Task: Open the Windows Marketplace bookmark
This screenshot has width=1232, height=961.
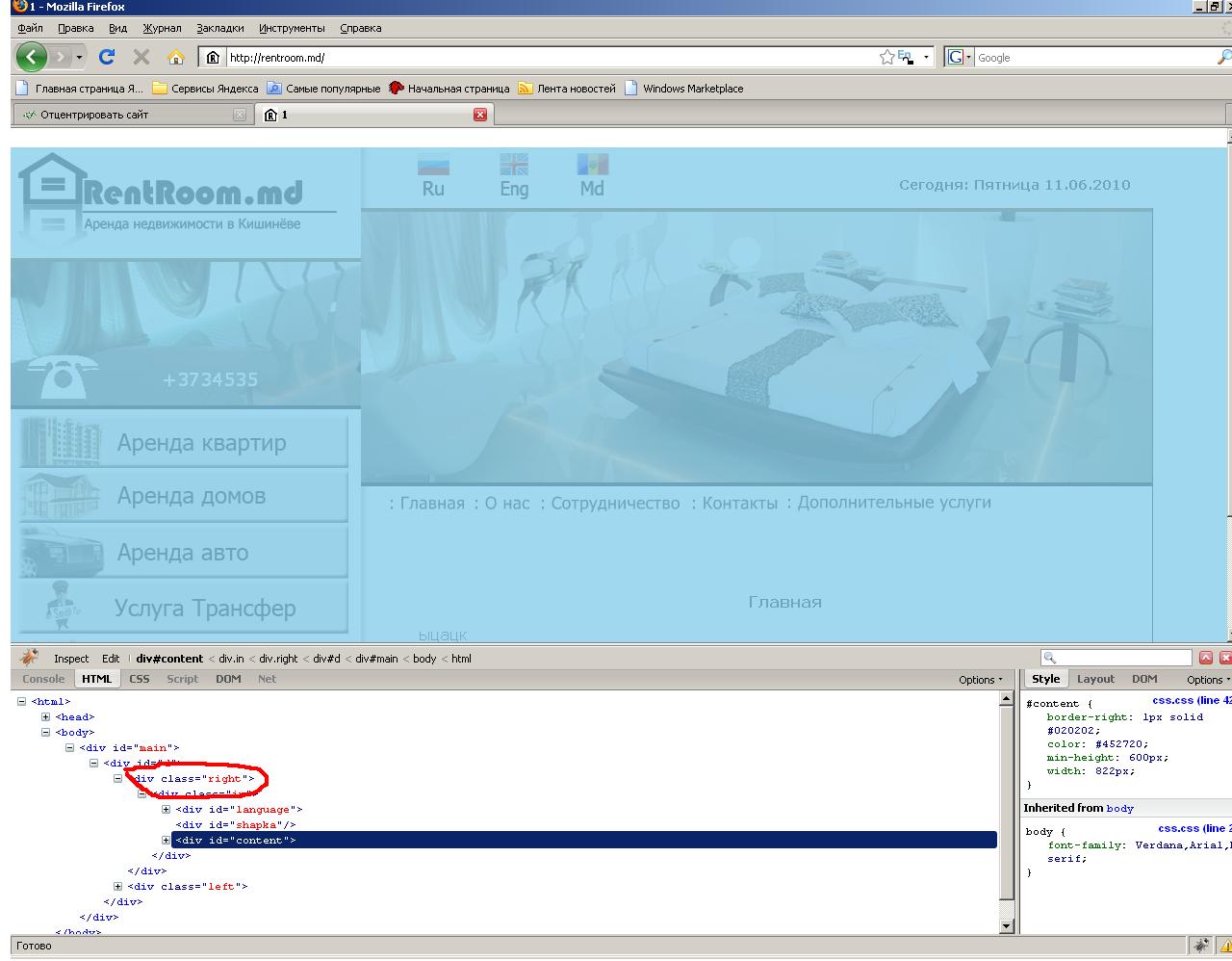Action: click(x=684, y=89)
